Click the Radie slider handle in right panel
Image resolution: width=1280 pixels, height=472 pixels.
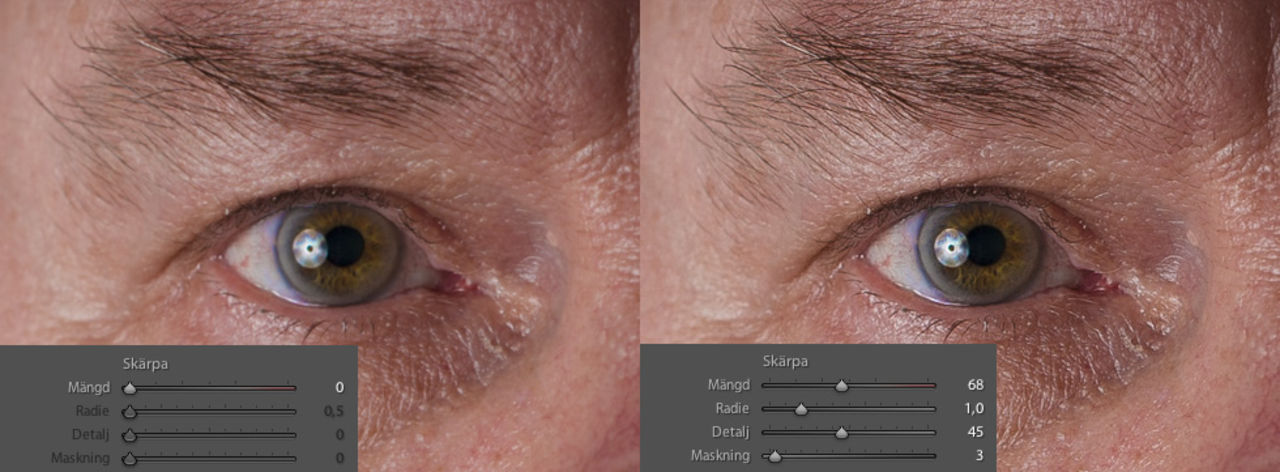[801, 409]
